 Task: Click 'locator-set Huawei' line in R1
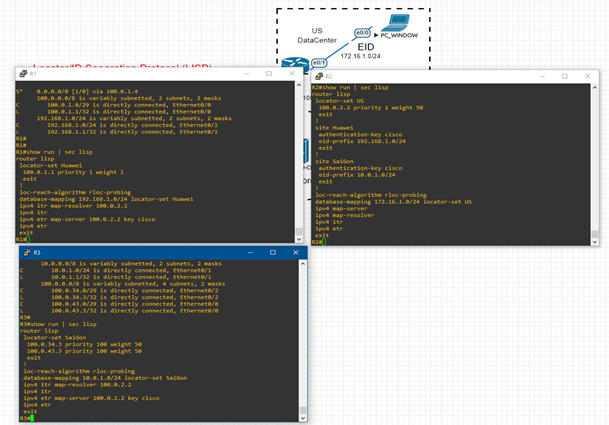(x=50, y=165)
